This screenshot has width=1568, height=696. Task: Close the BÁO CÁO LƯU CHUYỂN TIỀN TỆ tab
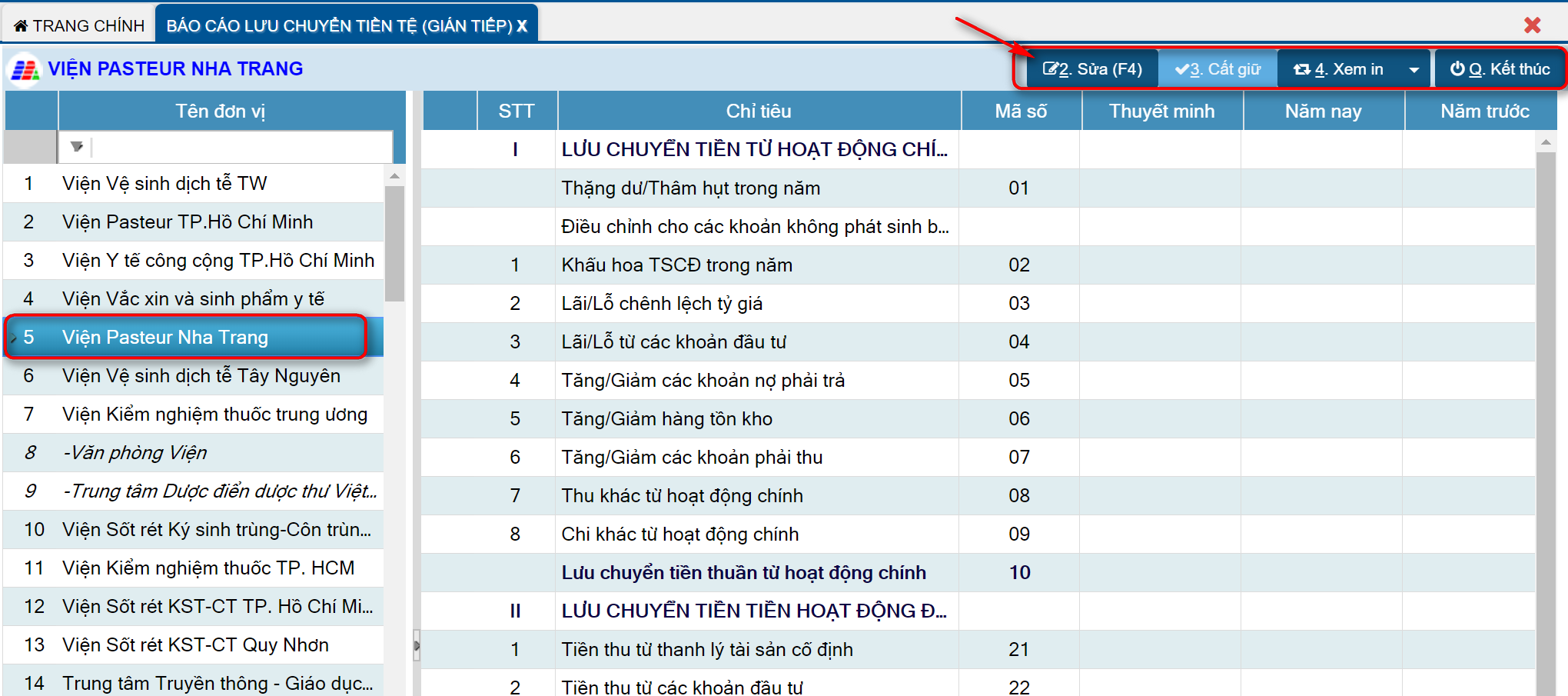coord(523,26)
